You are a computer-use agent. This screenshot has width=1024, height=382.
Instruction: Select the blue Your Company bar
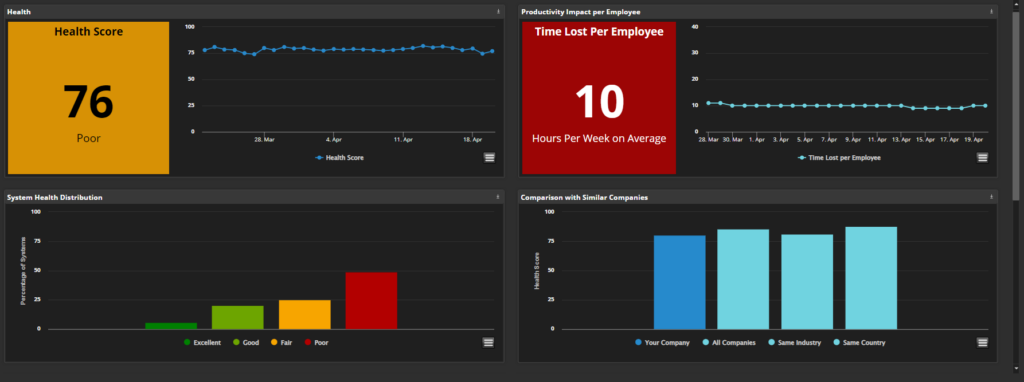[680, 282]
